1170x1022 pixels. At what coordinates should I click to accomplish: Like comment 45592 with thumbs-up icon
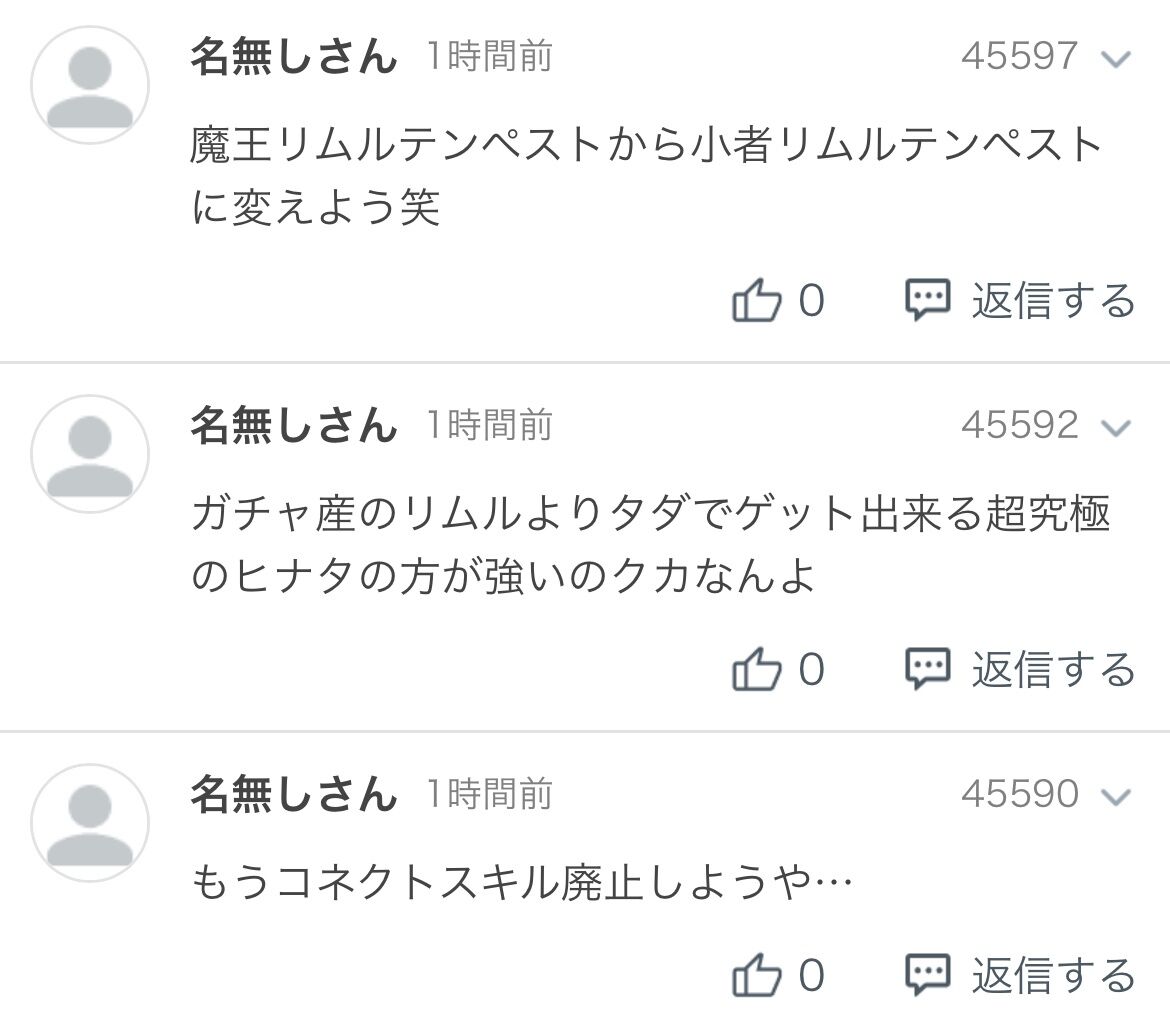756,668
